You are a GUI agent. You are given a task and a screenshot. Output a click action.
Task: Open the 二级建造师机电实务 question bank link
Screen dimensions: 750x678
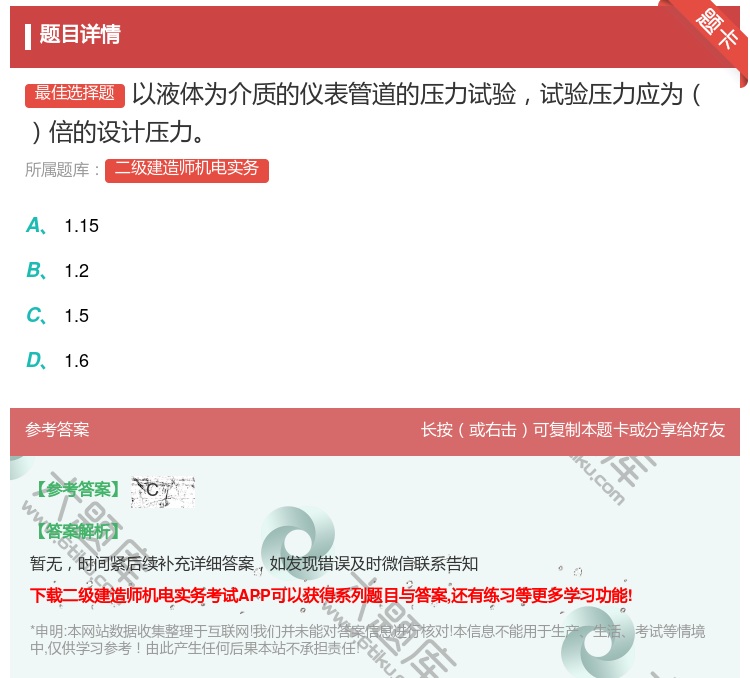click(x=187, y=170)
